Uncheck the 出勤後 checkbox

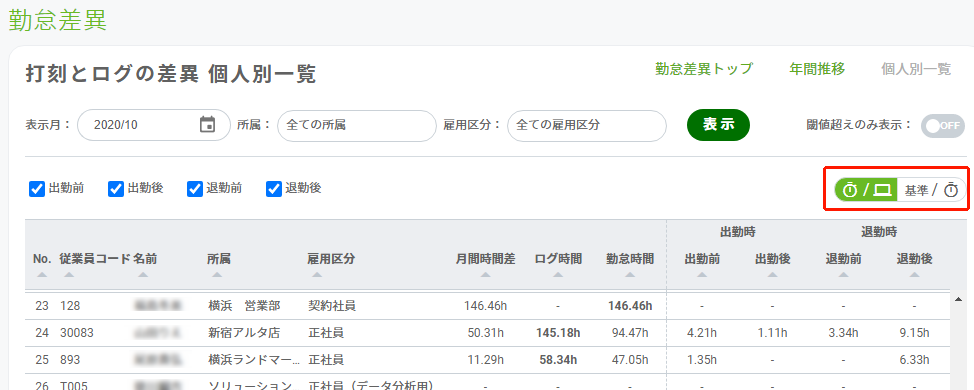click(x=116, y=189)
